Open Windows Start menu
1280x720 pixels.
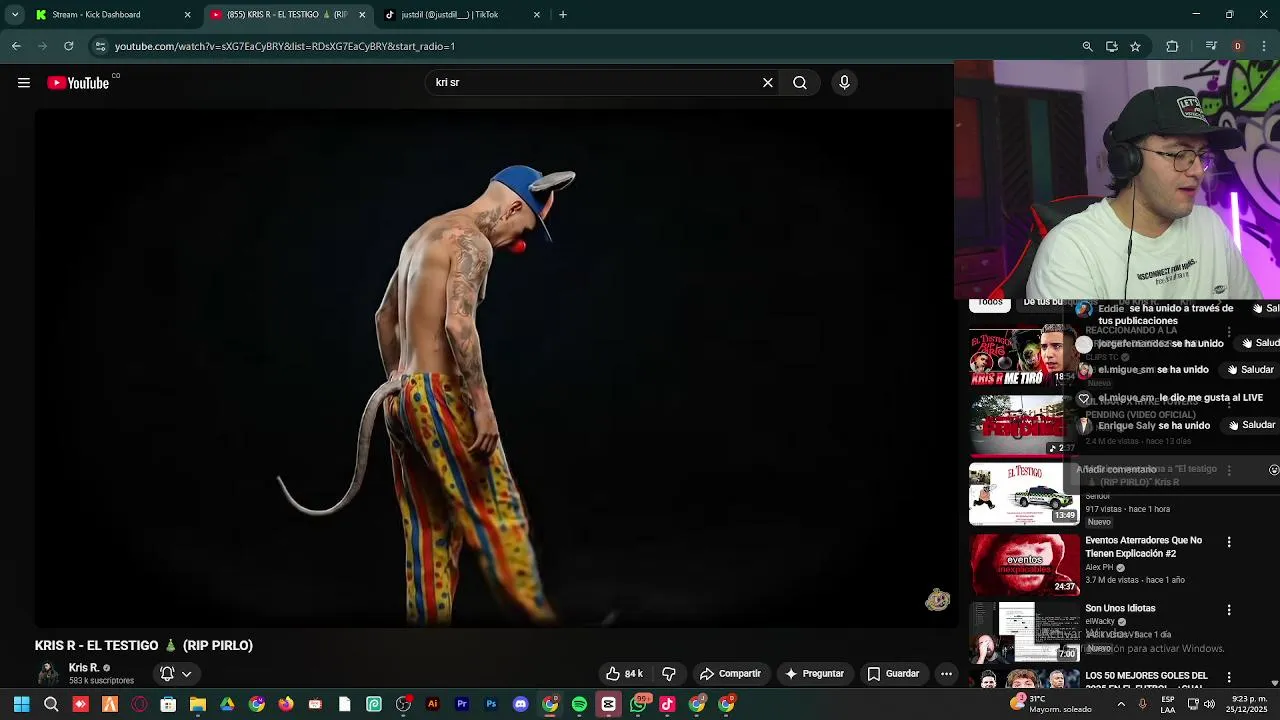[x=21, y=705]
